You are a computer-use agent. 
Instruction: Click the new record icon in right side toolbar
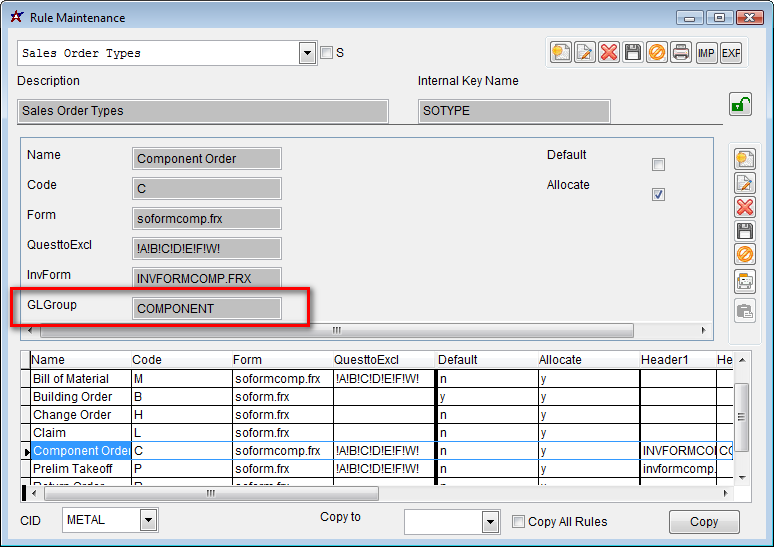744,159
